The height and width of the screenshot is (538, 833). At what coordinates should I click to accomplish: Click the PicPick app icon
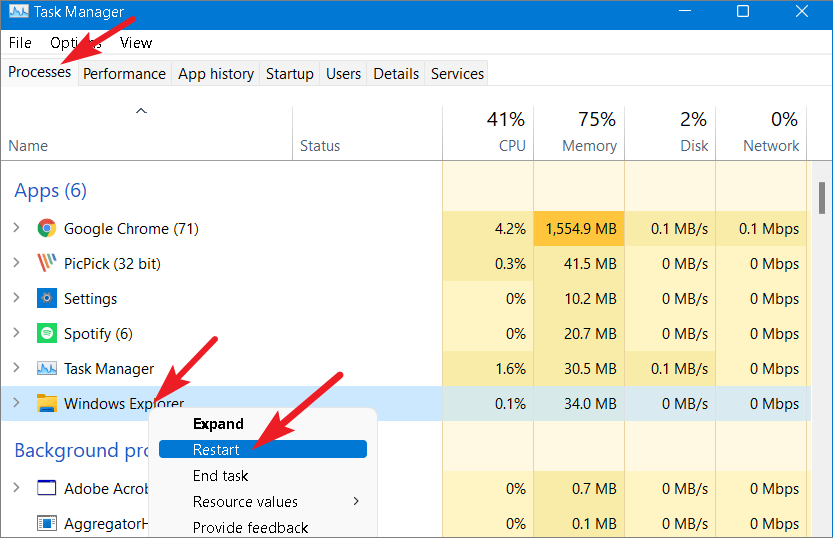click(x=47, y=263)
